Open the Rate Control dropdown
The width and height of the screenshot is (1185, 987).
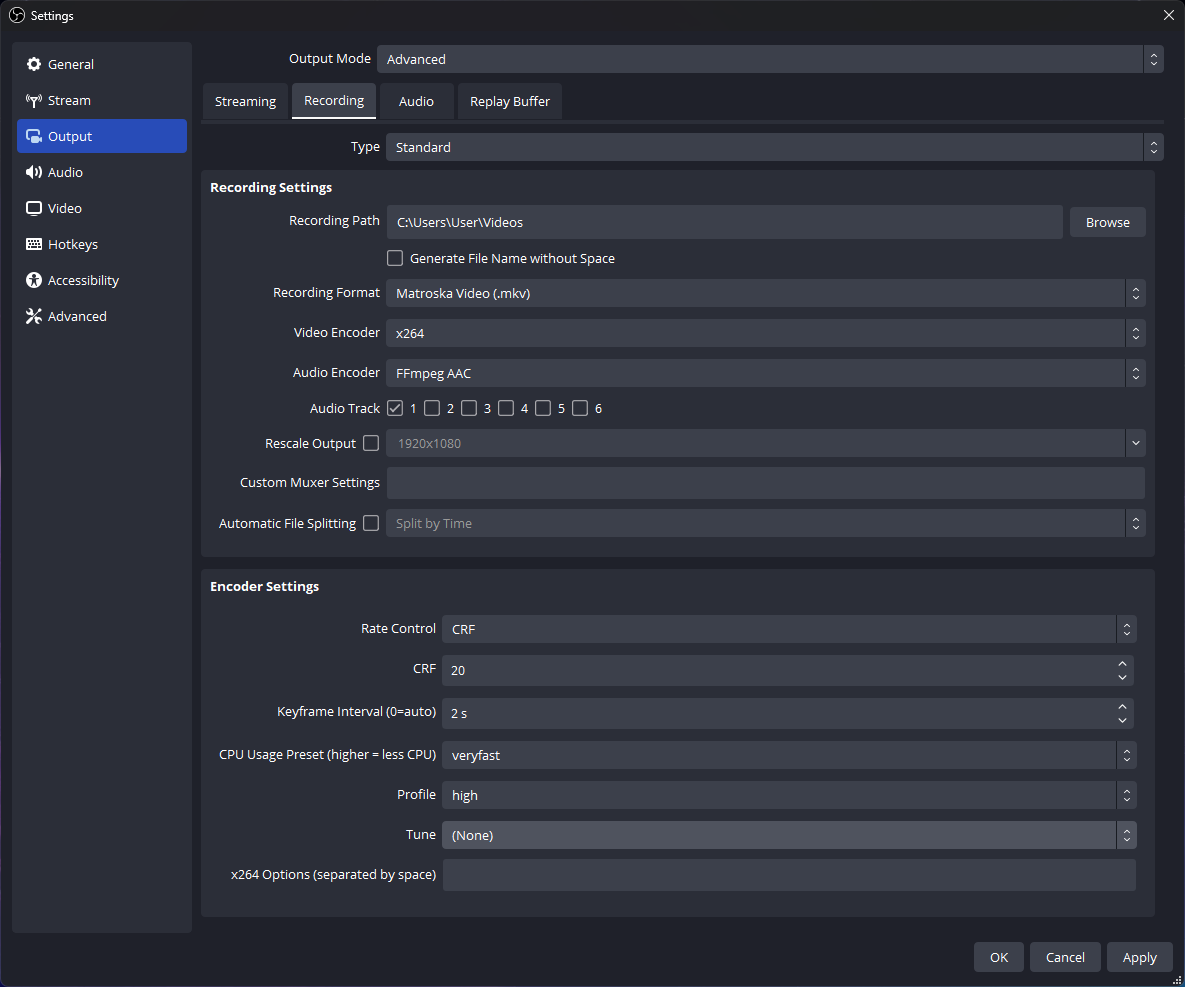point(788,629)
